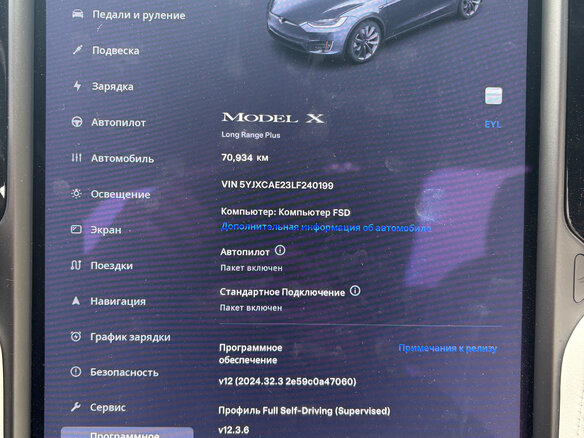Screen dimensions: 584x438
Task: Tap the display icon beside Экран
Action: (76, 229)
